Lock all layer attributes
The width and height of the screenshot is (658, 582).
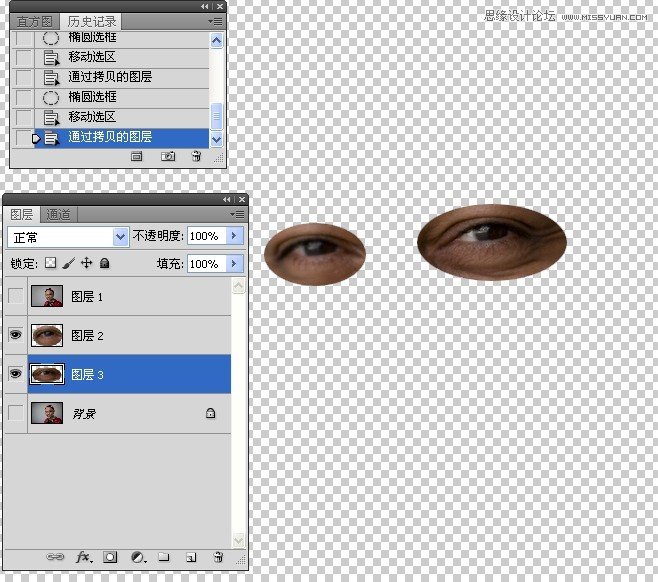pyautogui.click(x=104, y=263)
